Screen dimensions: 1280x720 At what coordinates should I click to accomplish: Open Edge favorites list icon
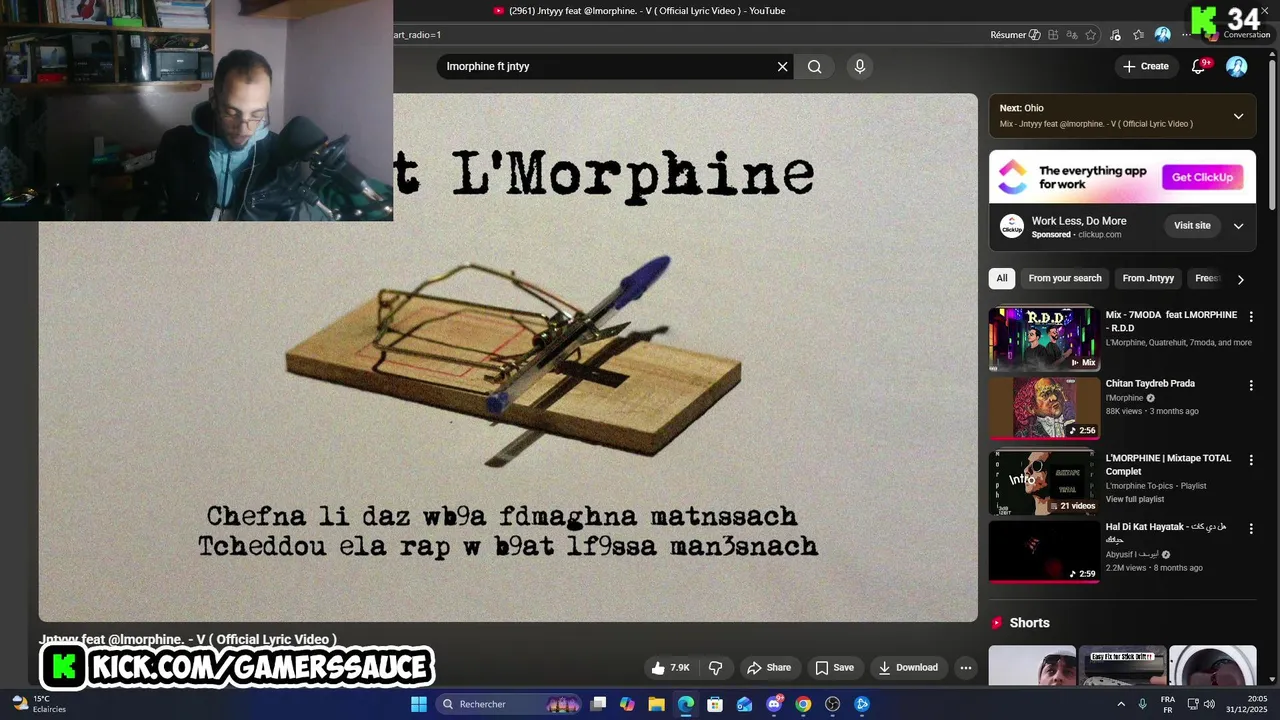coord(1139,35)
